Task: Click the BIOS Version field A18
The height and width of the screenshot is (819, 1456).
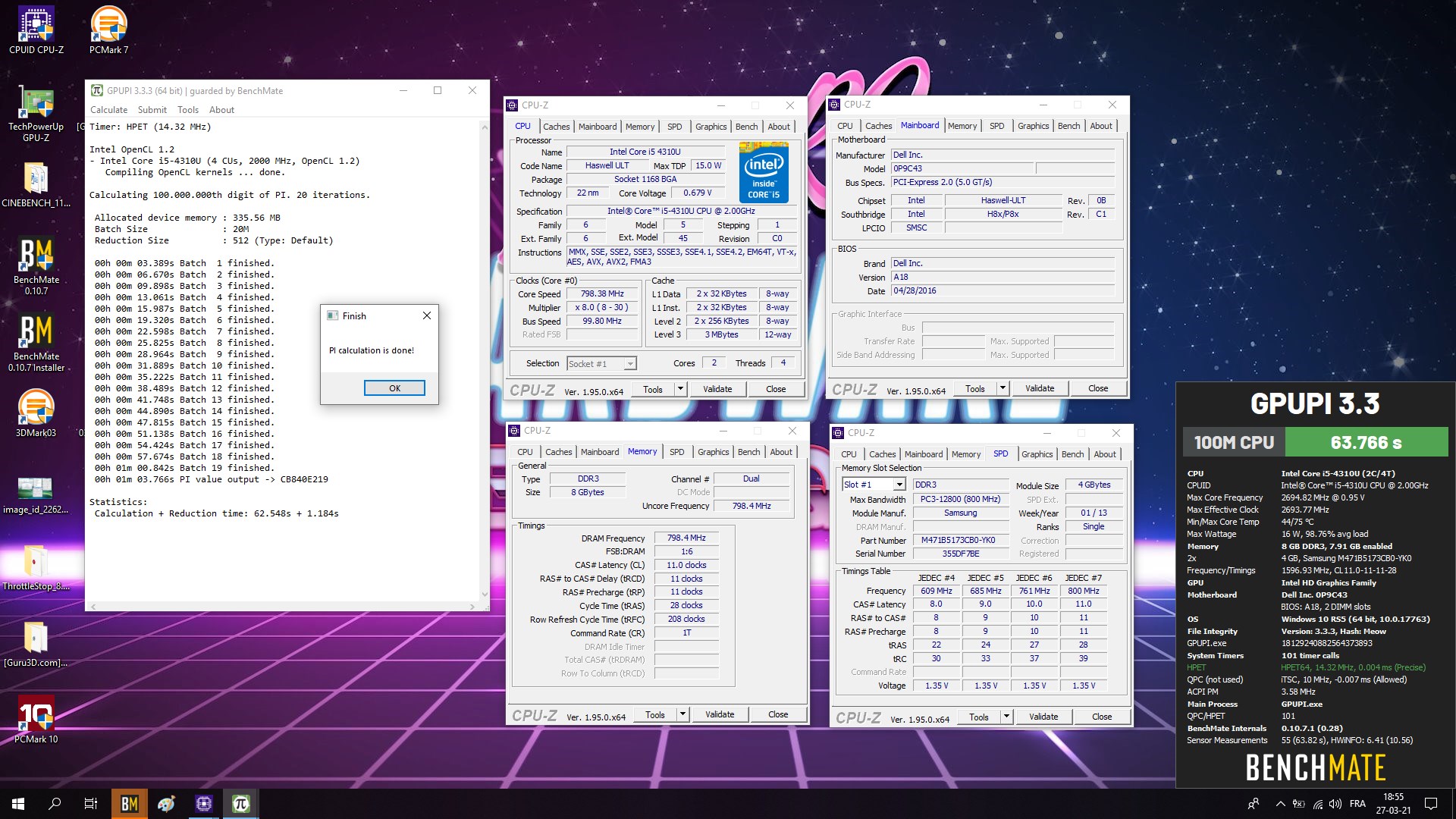Action: 1003,277
